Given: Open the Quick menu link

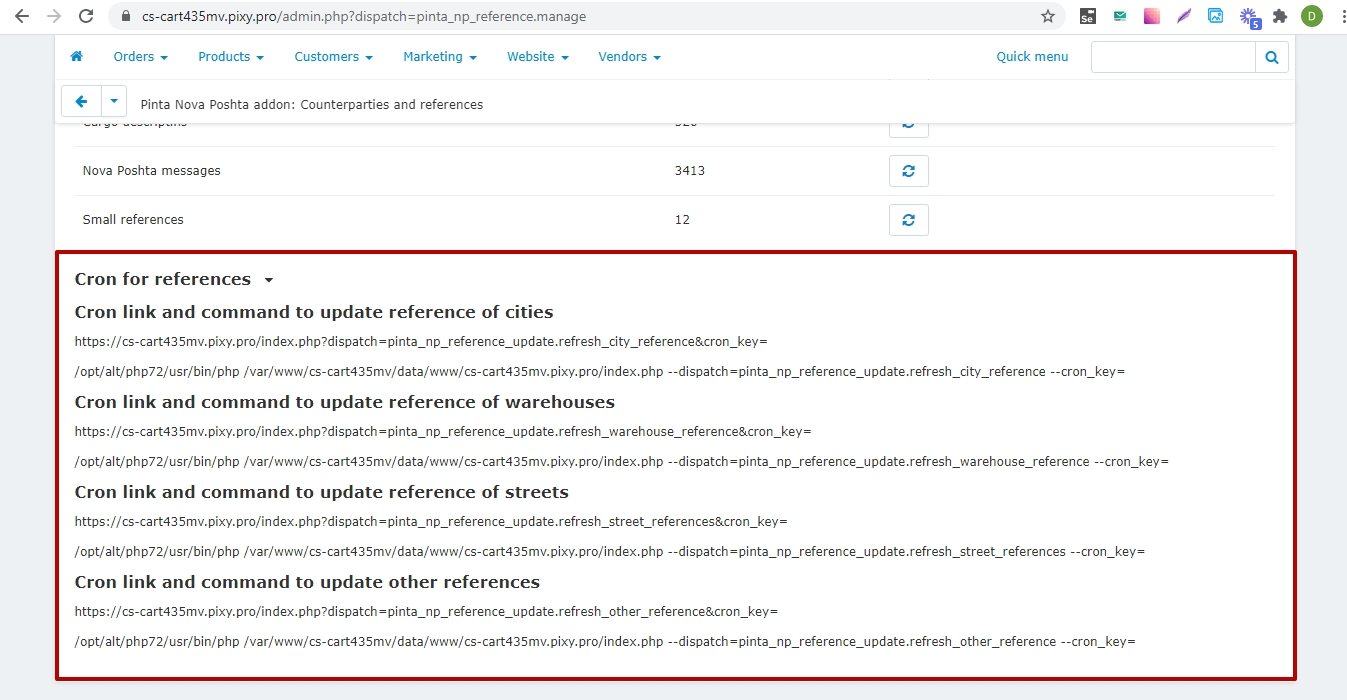Looking at the screenshot, I should 1032,57.
